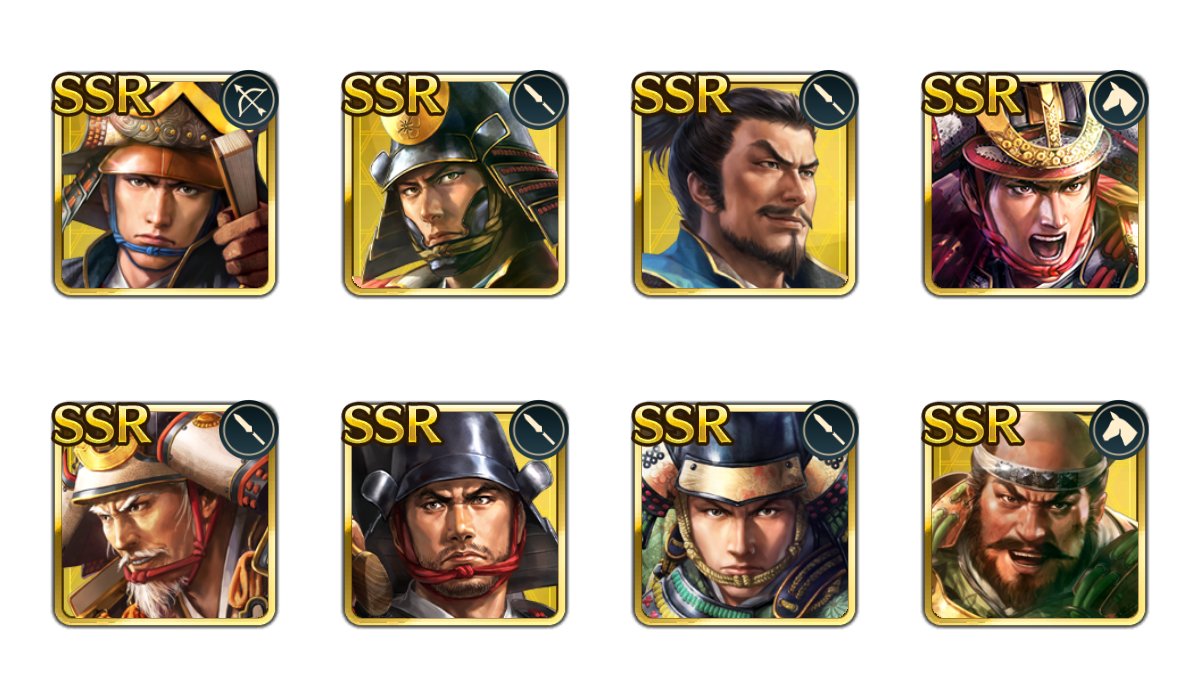
Task: Pick the shouting samurai in red-gold helmet
Action: 1035,188
